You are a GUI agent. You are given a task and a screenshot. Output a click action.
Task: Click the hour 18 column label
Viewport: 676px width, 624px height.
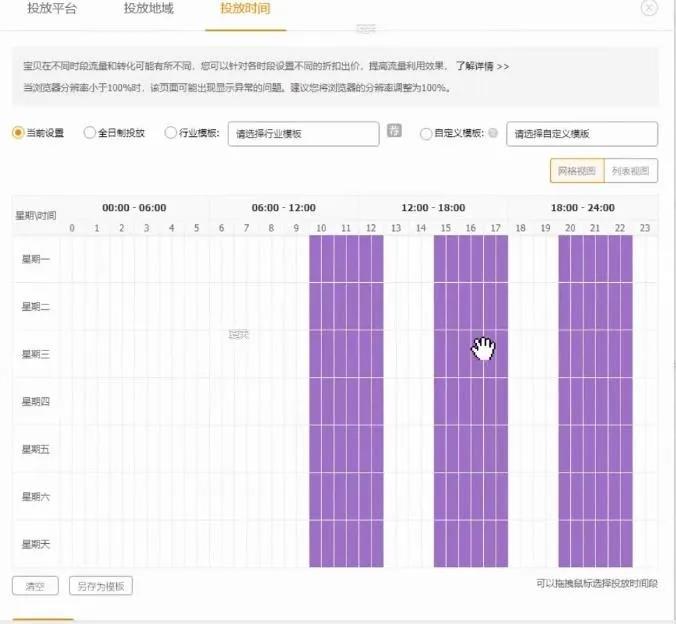tap(520, 228)
